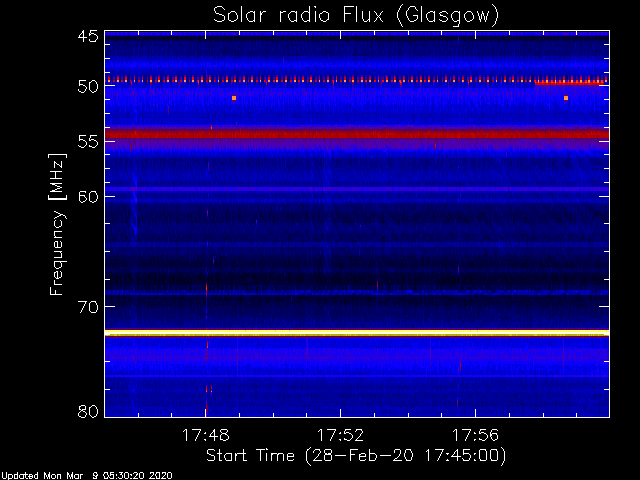Click the 'Frequency [MHz]' axis label
The image size is (640, 480).
click(57, 224)
